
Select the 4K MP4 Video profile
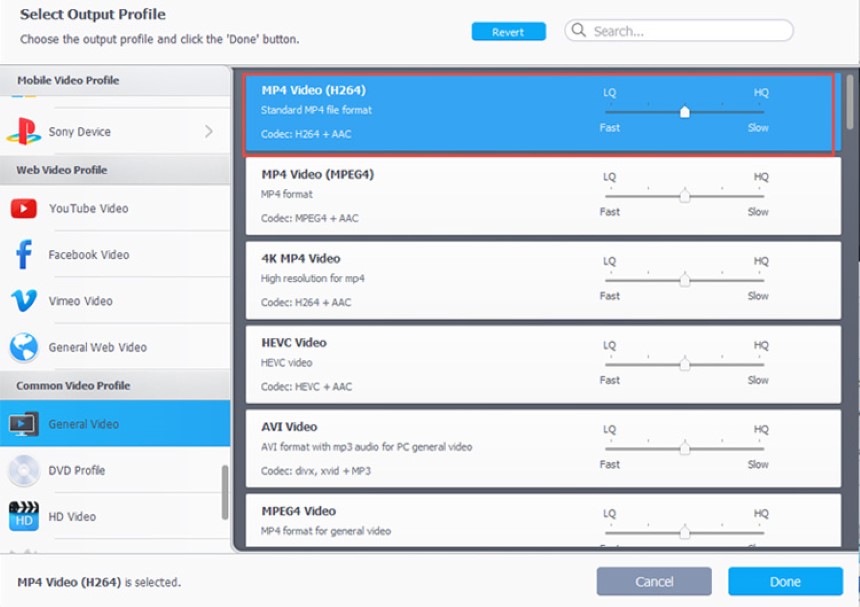tap(543, 280)
